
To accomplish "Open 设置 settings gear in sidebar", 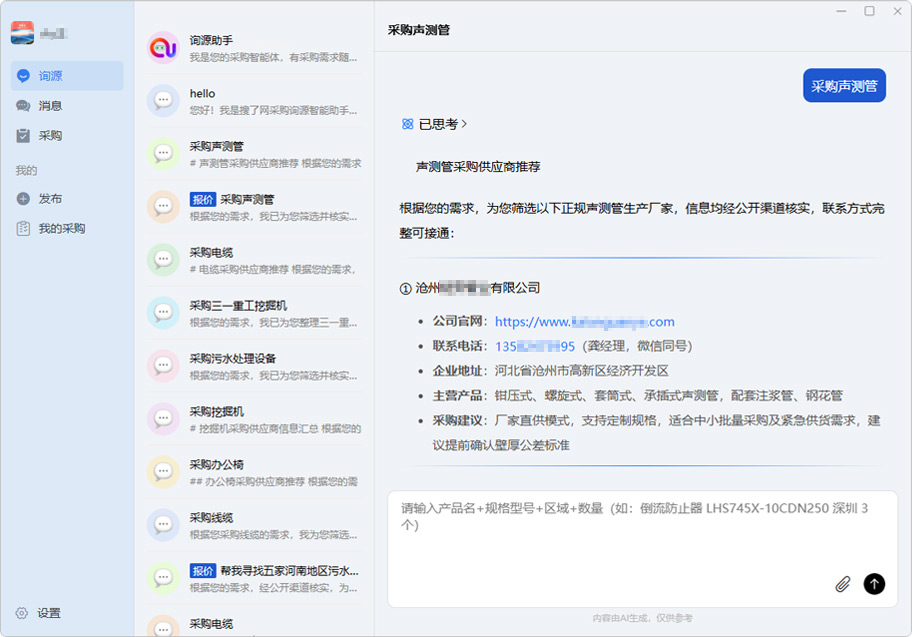I will click(x=22, y=613).
